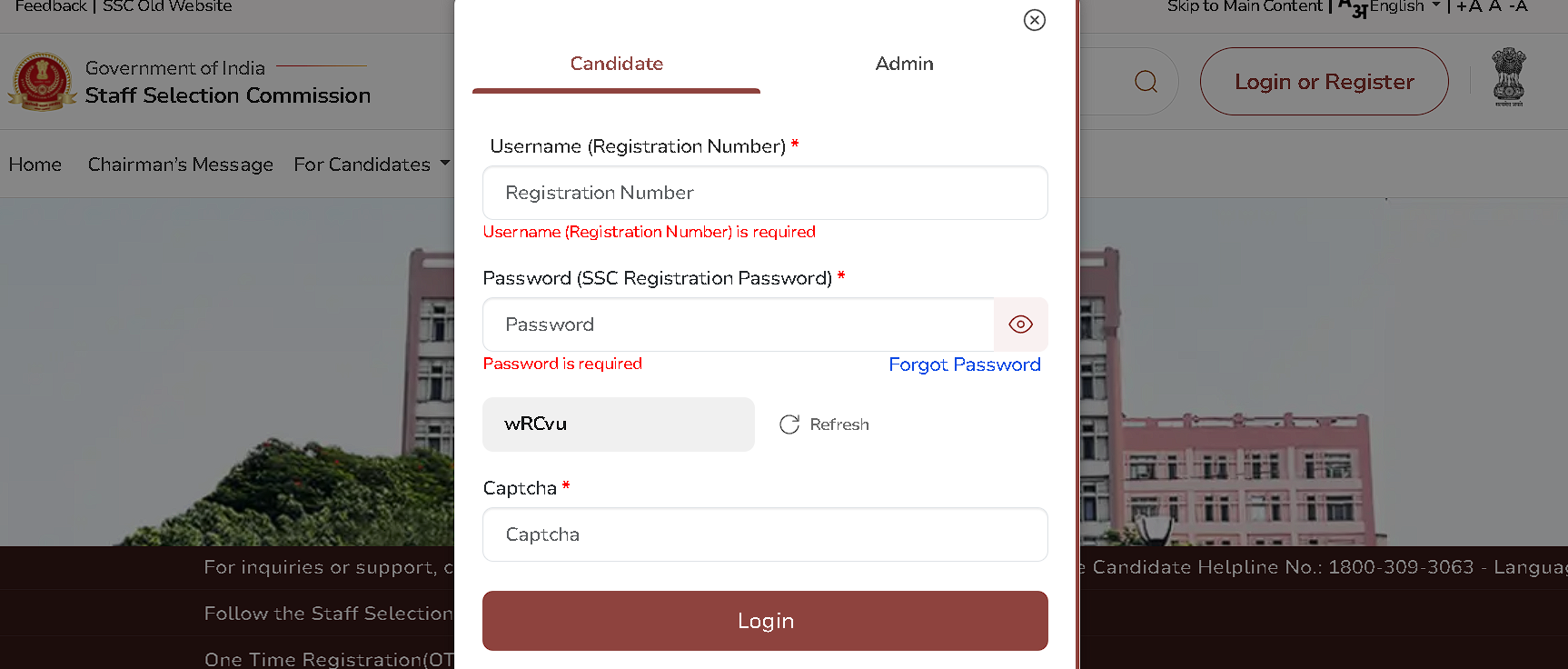The width and height of the screenshot is (1568, 669).
Task: Click the national emblem of India icon
Action: 1509,77
